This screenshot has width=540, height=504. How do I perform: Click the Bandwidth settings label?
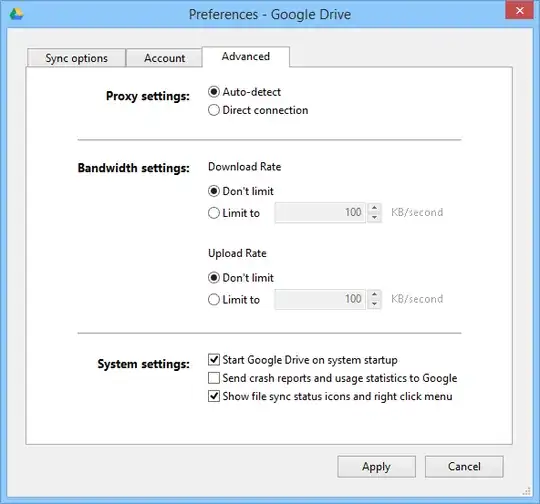[134, 168]
